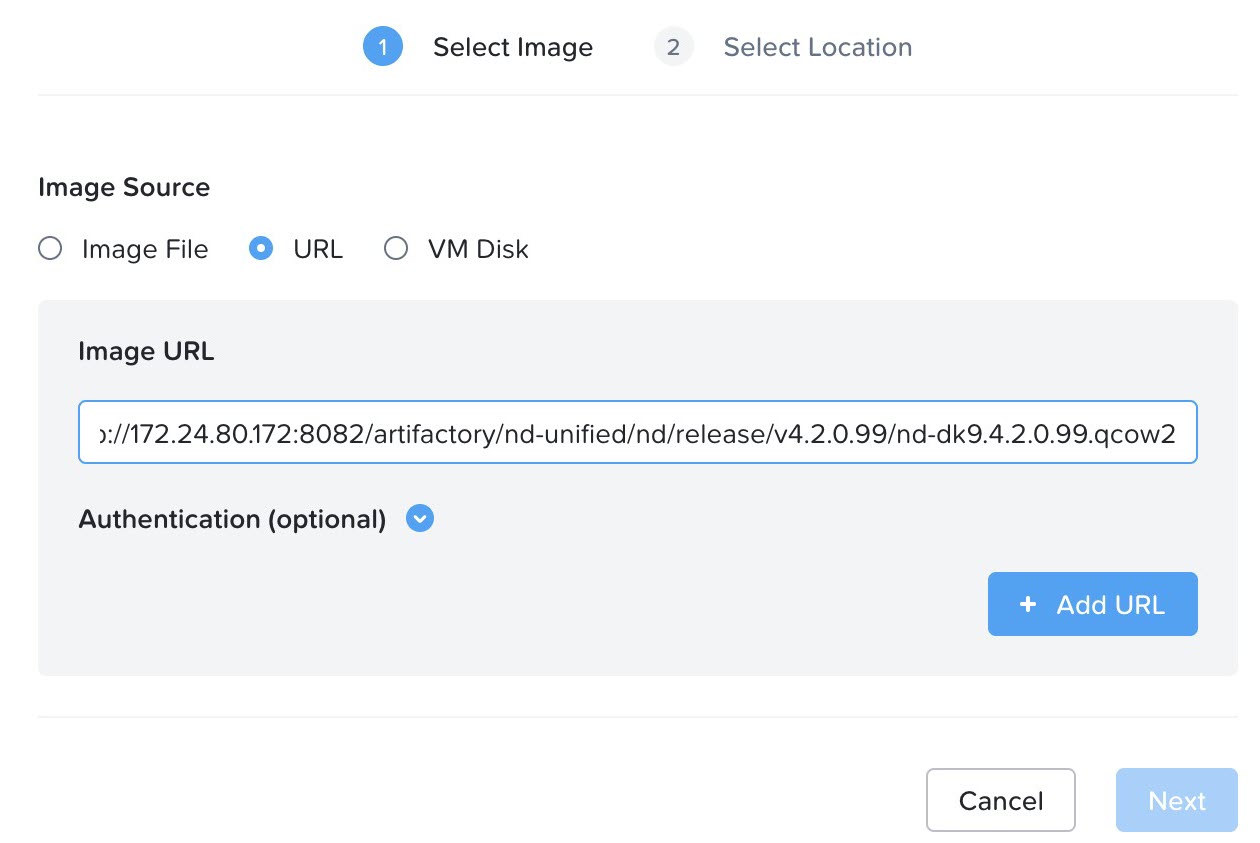Select the URL radio button
This screenshot has height=843, width=1260.
pyautogui.click(x=261, y=249)
